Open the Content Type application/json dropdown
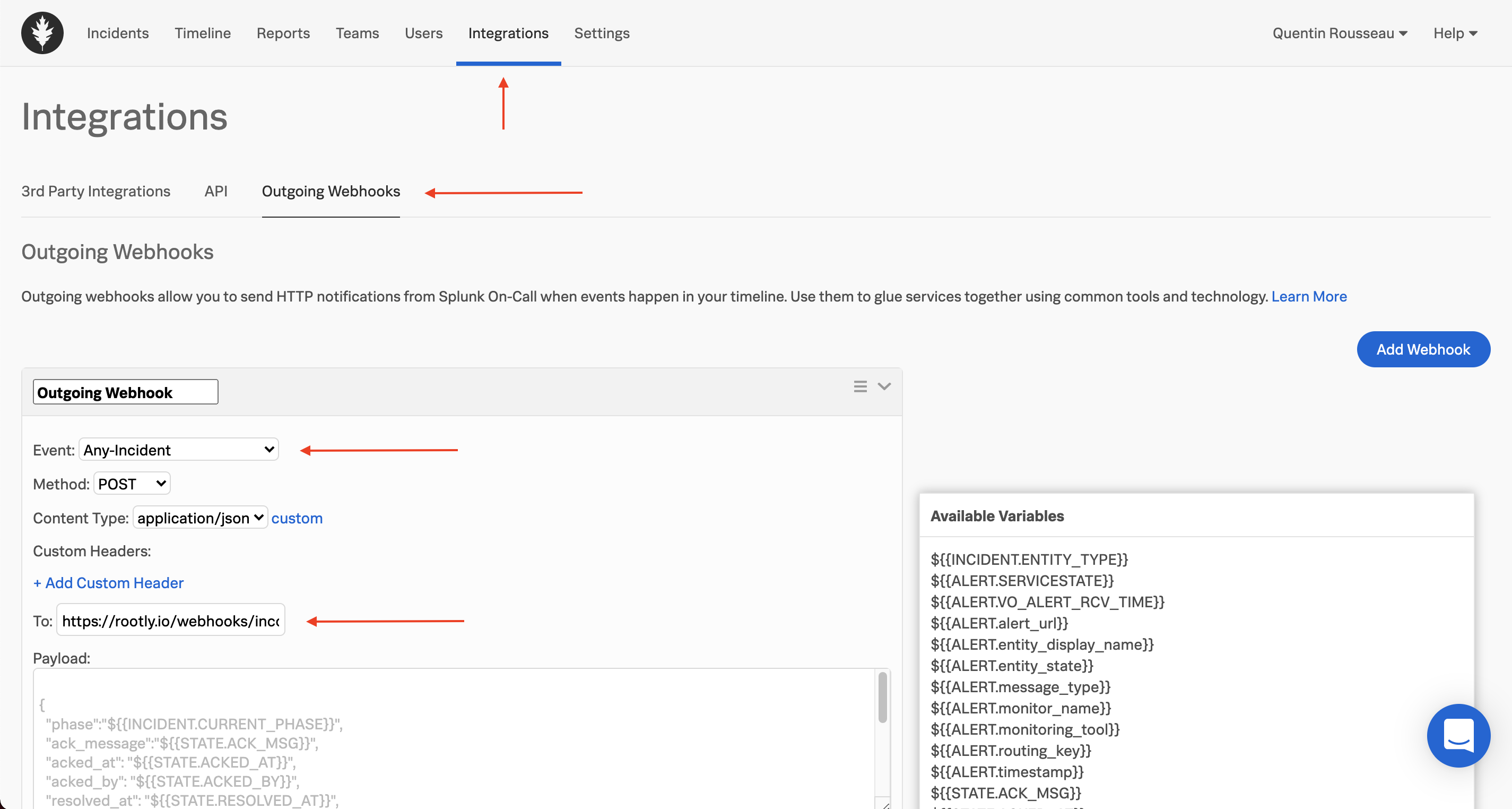The image size is (1512, 809). (x=200, y=518)
